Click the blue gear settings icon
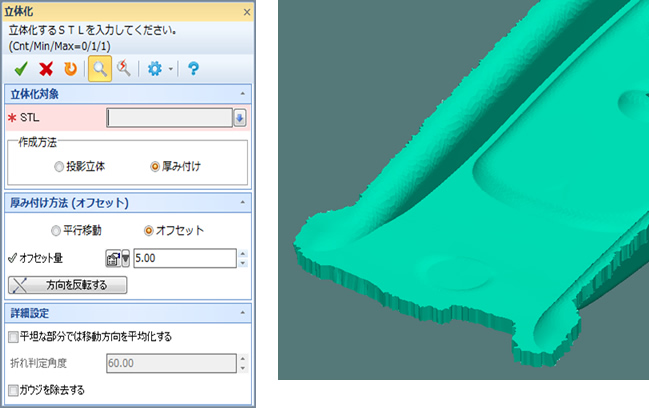Viewport: 649px width, 408px height. click(154, 68)
